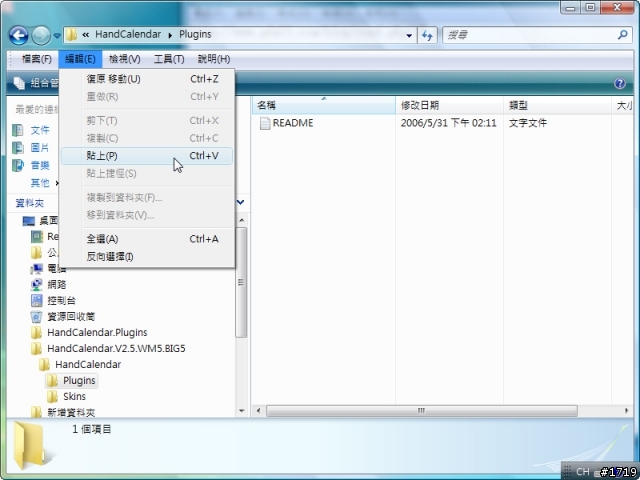Click Plugins in the address breadcrumb
Viewport: 640px width, 480px height.
click(x=195, y=34)
